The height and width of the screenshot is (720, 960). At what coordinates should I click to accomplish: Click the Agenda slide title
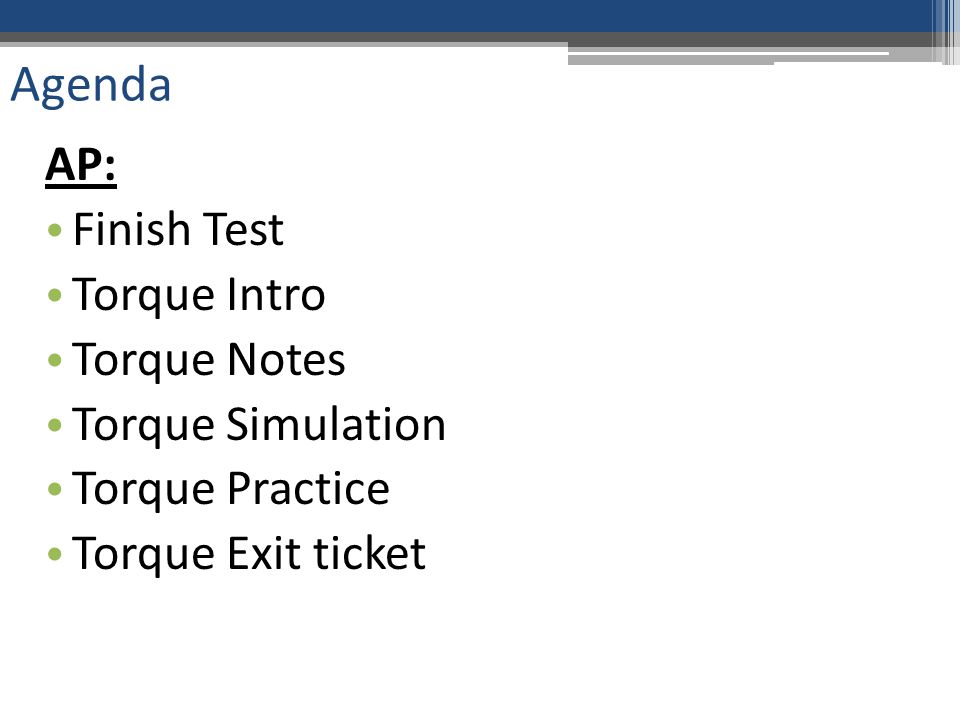(x=91, y=86)
